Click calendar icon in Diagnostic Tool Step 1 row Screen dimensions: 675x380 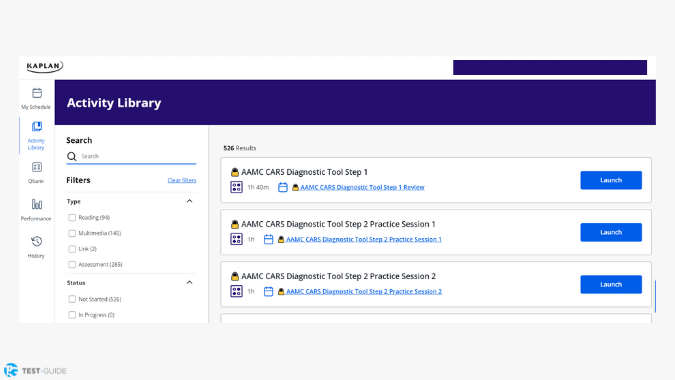point(282,187)
